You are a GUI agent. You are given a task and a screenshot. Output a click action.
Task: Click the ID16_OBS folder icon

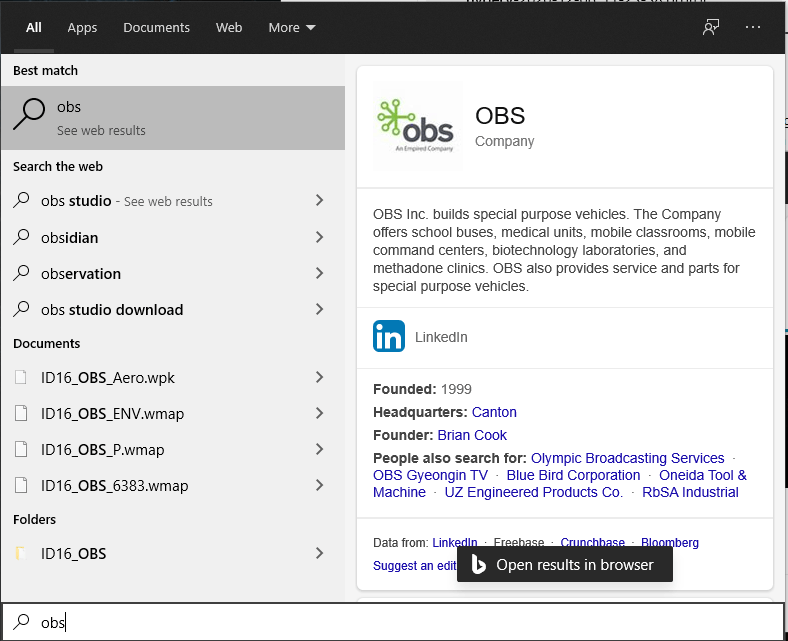coord(21,554)
